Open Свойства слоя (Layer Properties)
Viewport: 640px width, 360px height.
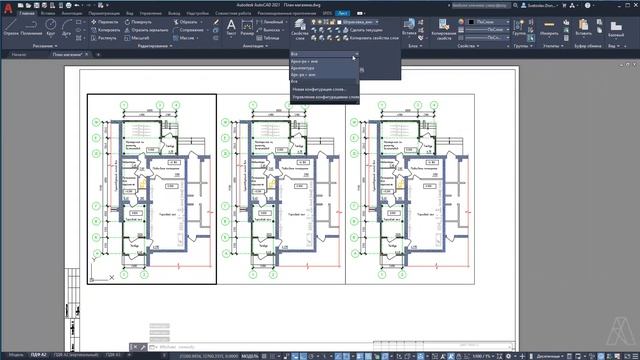pyautogui.click(x=300, y=29)
